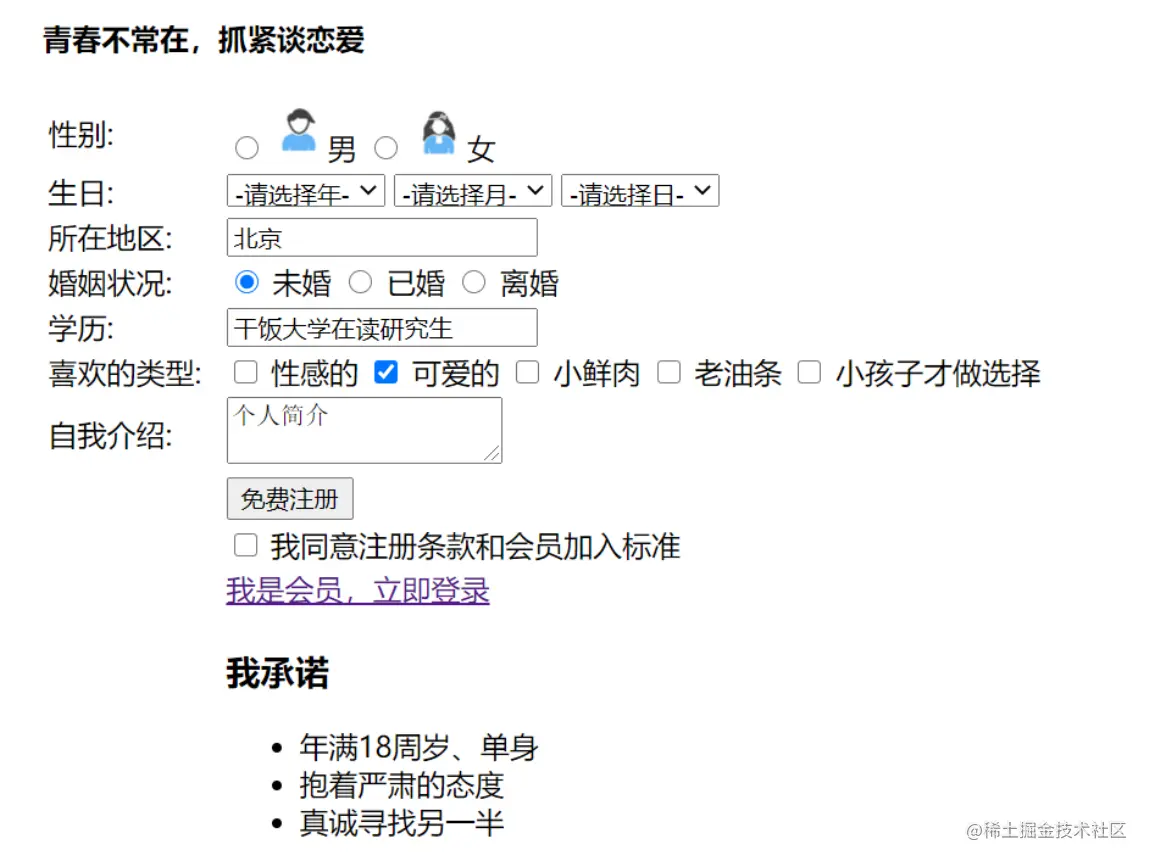Image resolution: width=1150 pixels, height=864 pixels.
Task: Click the male avatar icon
Action: (x=299, y=131)
